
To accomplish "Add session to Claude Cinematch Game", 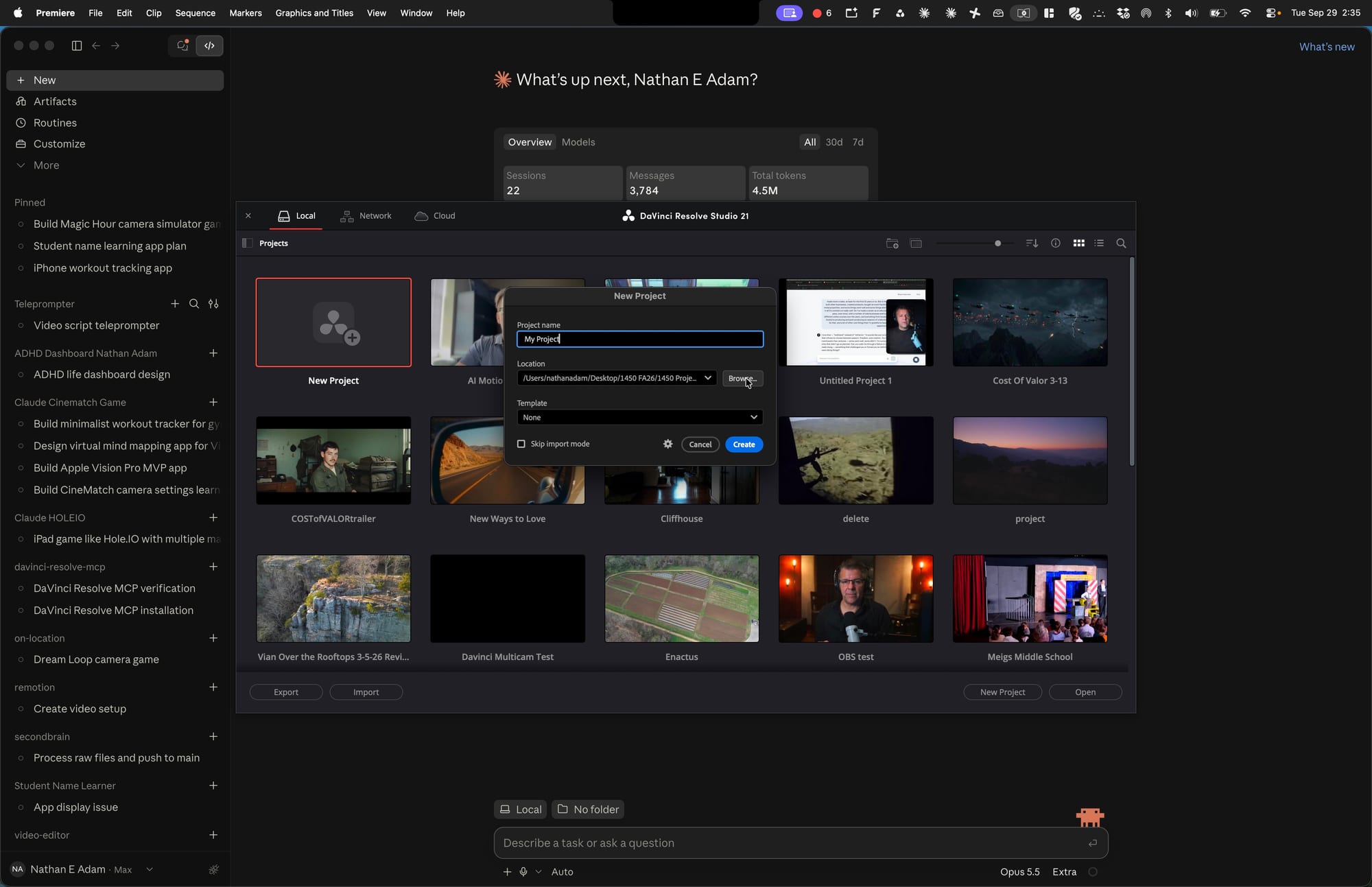I will 213,402.
